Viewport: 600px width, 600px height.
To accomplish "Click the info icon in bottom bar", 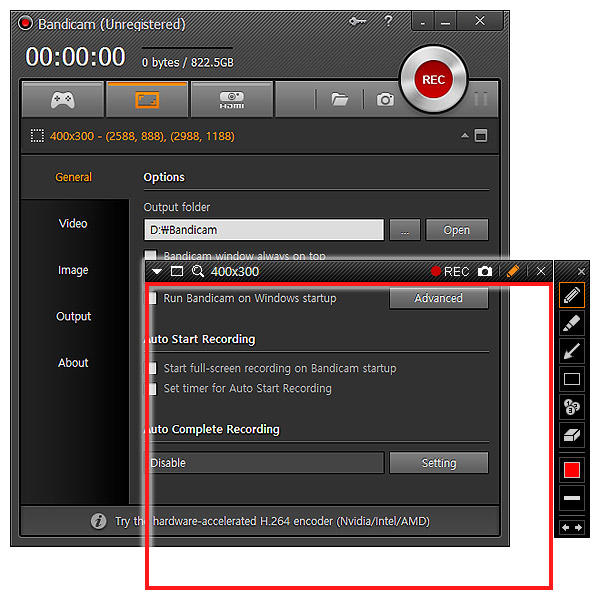I will tap(98, 521).
